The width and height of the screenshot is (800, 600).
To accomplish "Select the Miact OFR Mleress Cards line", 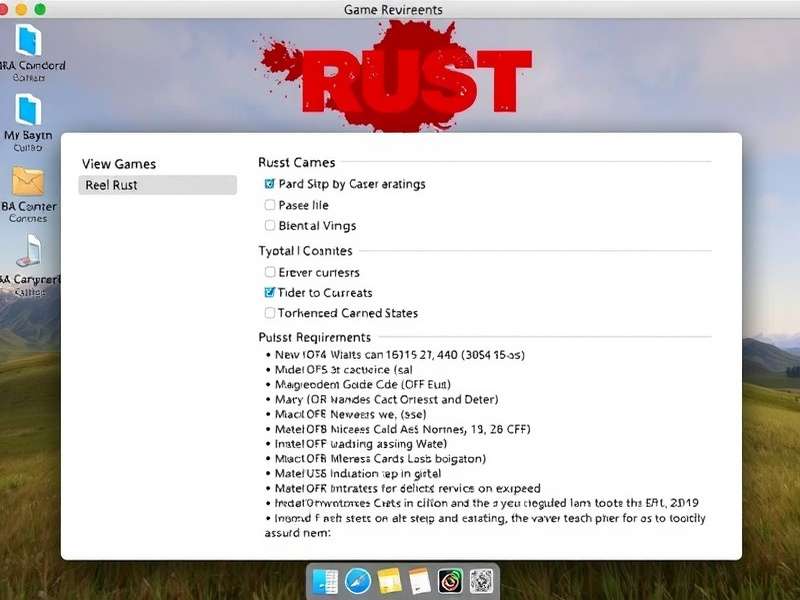I will [380, 459].
